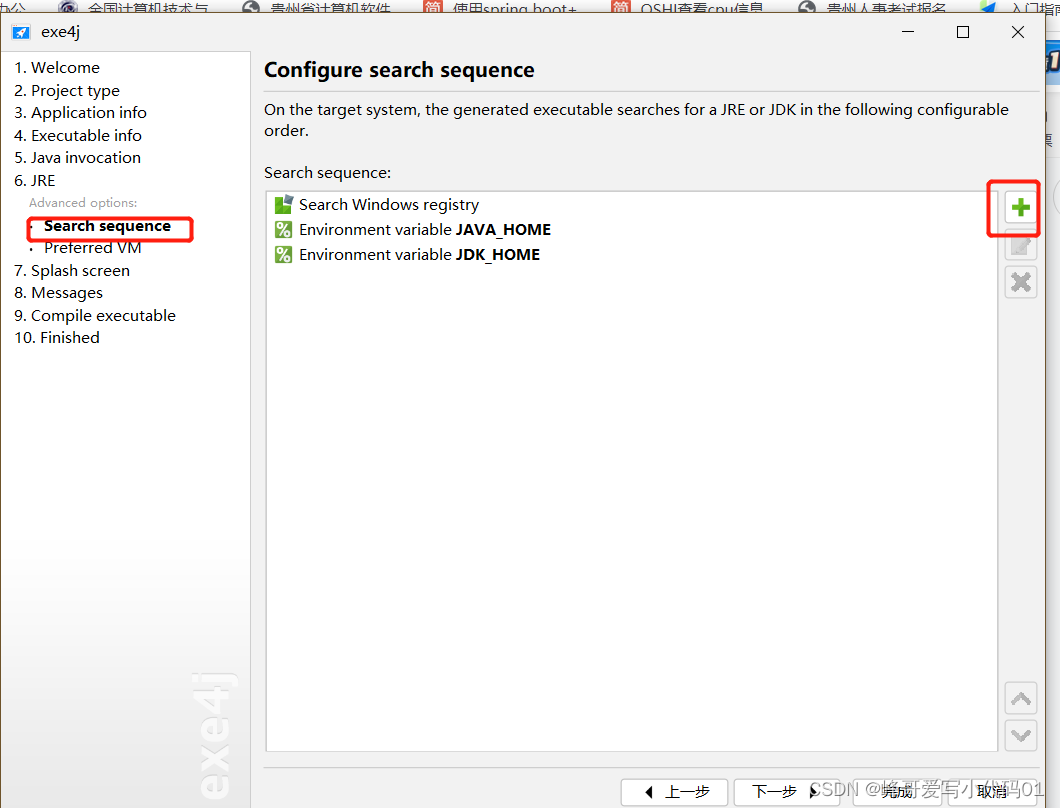Select Preferred VM advanced option
This screenshot has height=808, width=1060.
(x=93, y=248)
